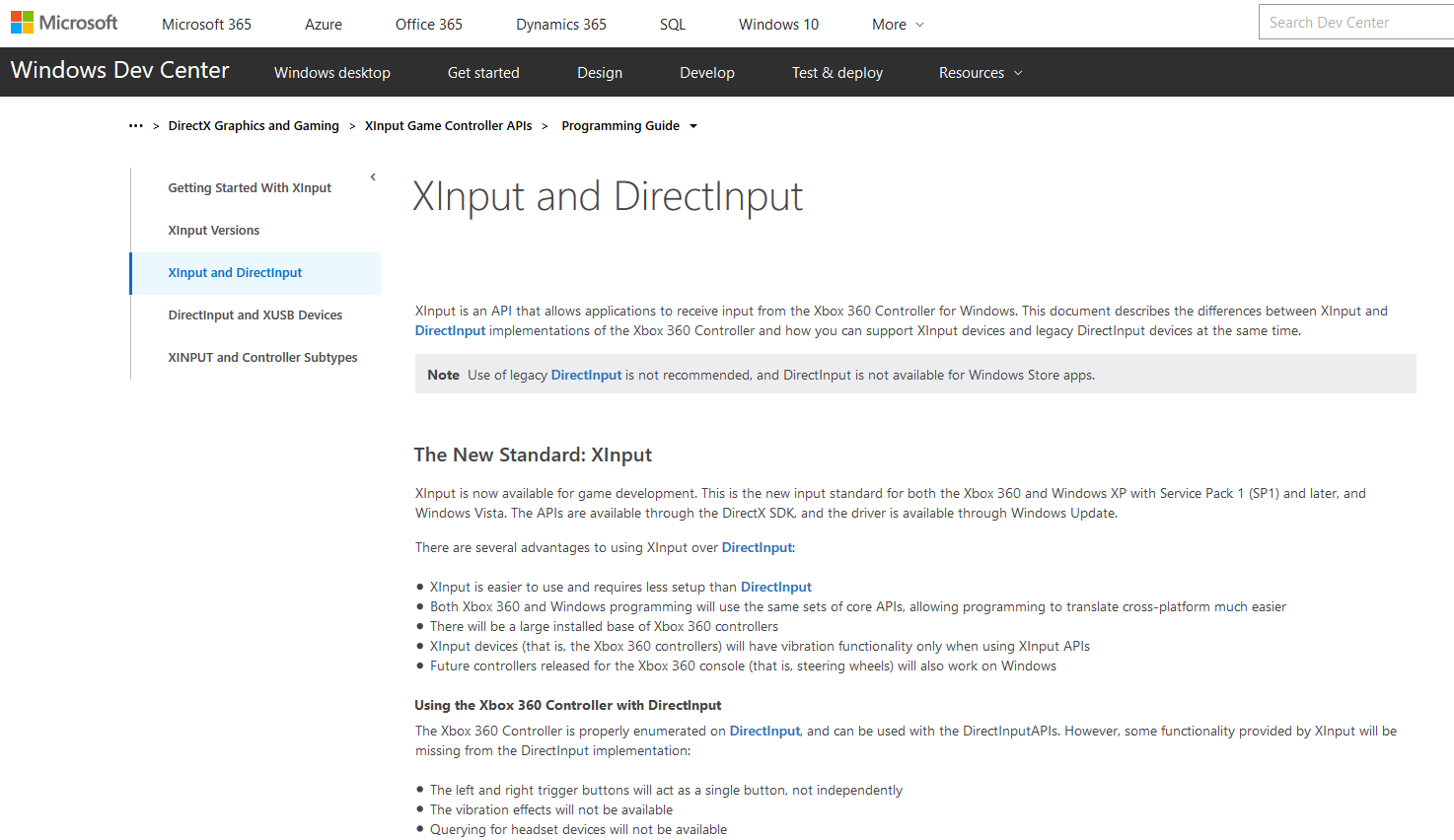This screenshot has height=840, width=1454.
Task: Expand the Resources menu
Action: pos(981,73)
